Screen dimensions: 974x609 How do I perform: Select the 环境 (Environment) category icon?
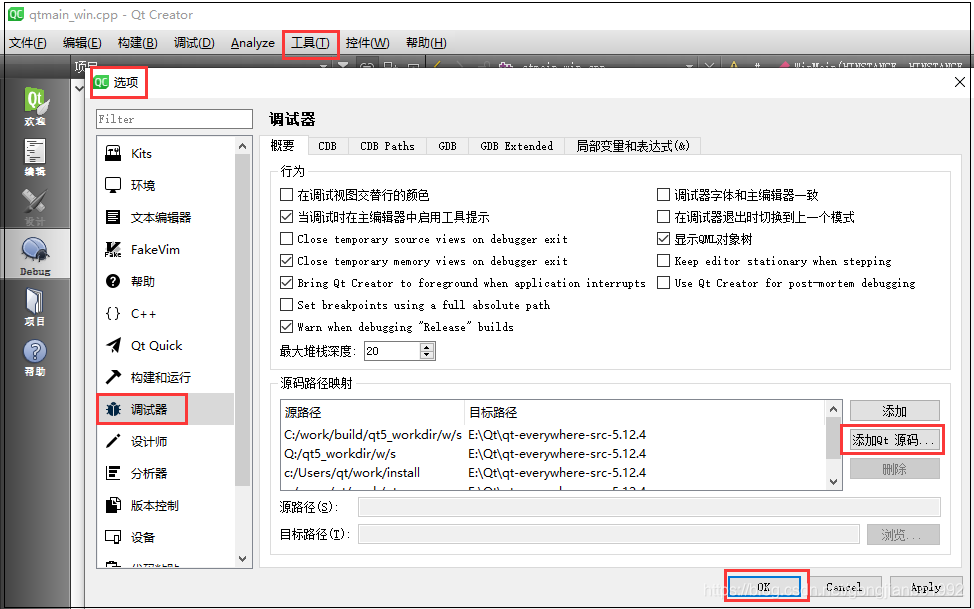tap(113, 185)
